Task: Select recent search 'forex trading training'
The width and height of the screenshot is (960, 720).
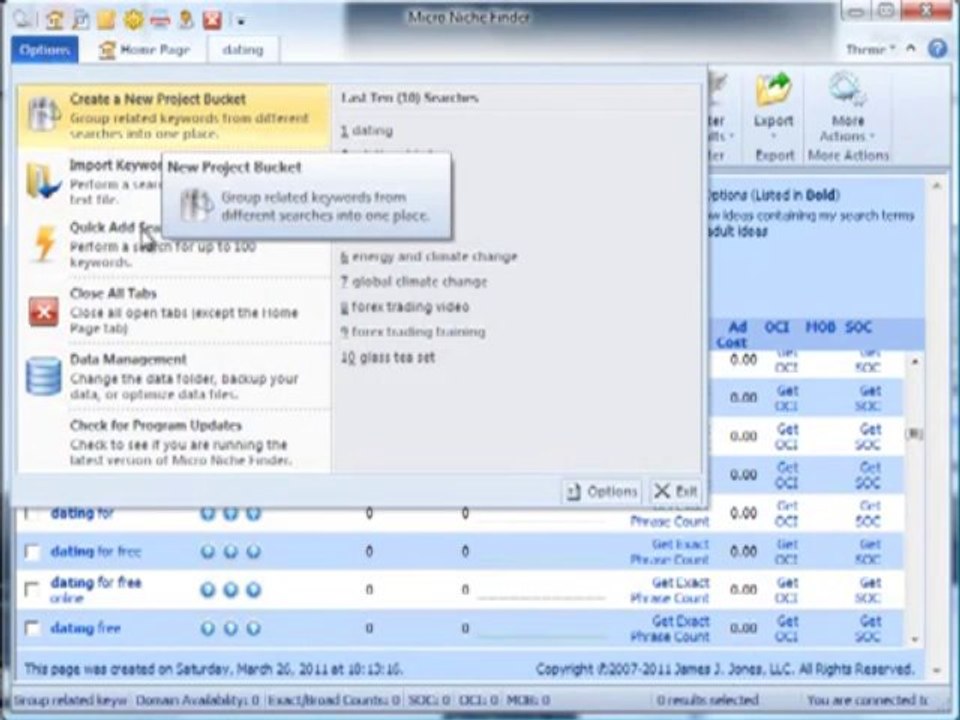Action: pos(413,332)
